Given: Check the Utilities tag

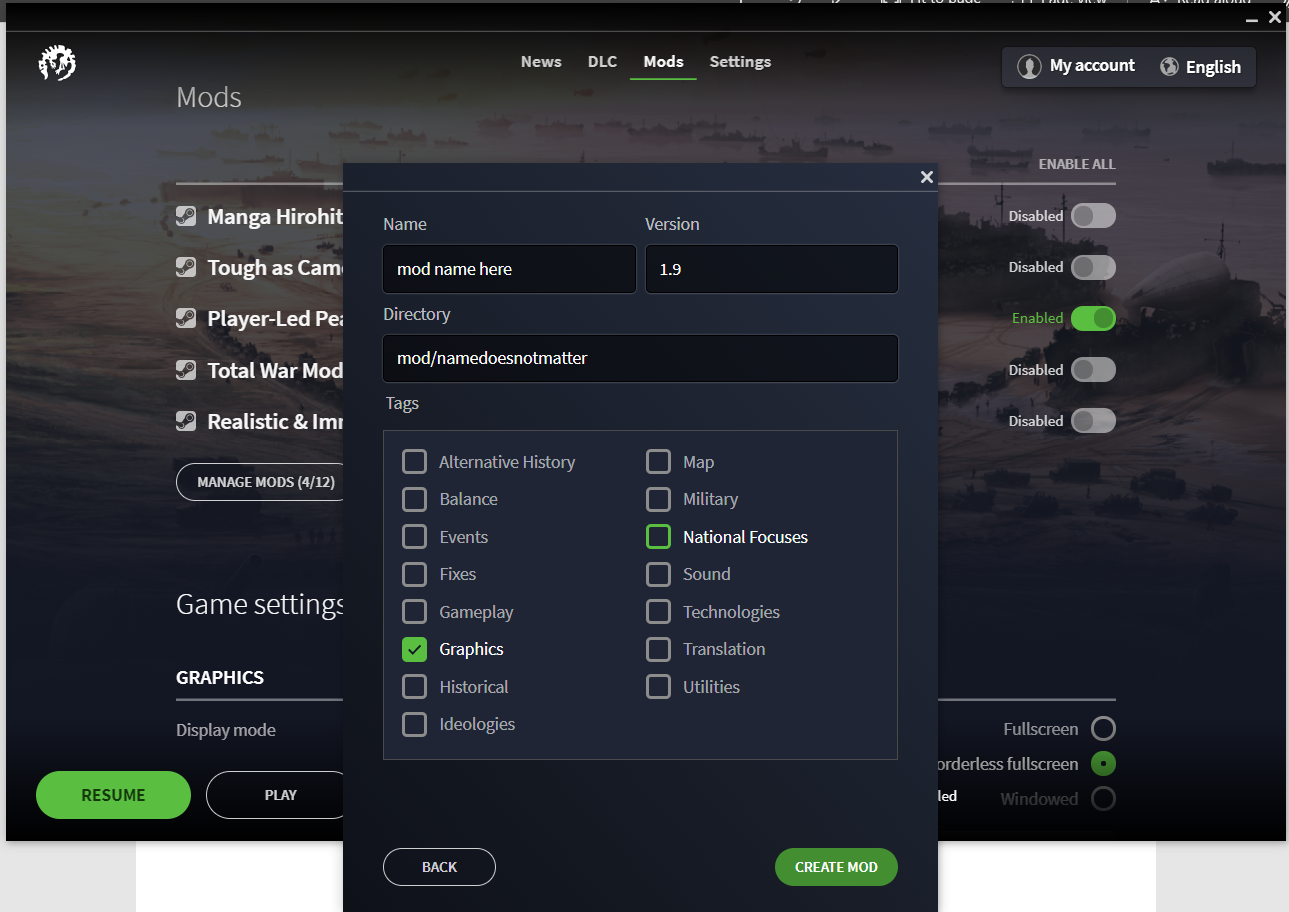Looking at the screenshot, I should [x=658, y=687].
